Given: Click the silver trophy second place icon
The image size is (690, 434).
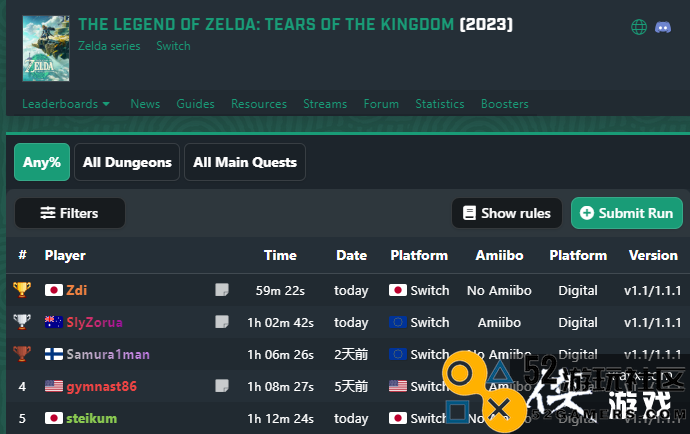Looking at the screenshot, I should pos(22,322).
